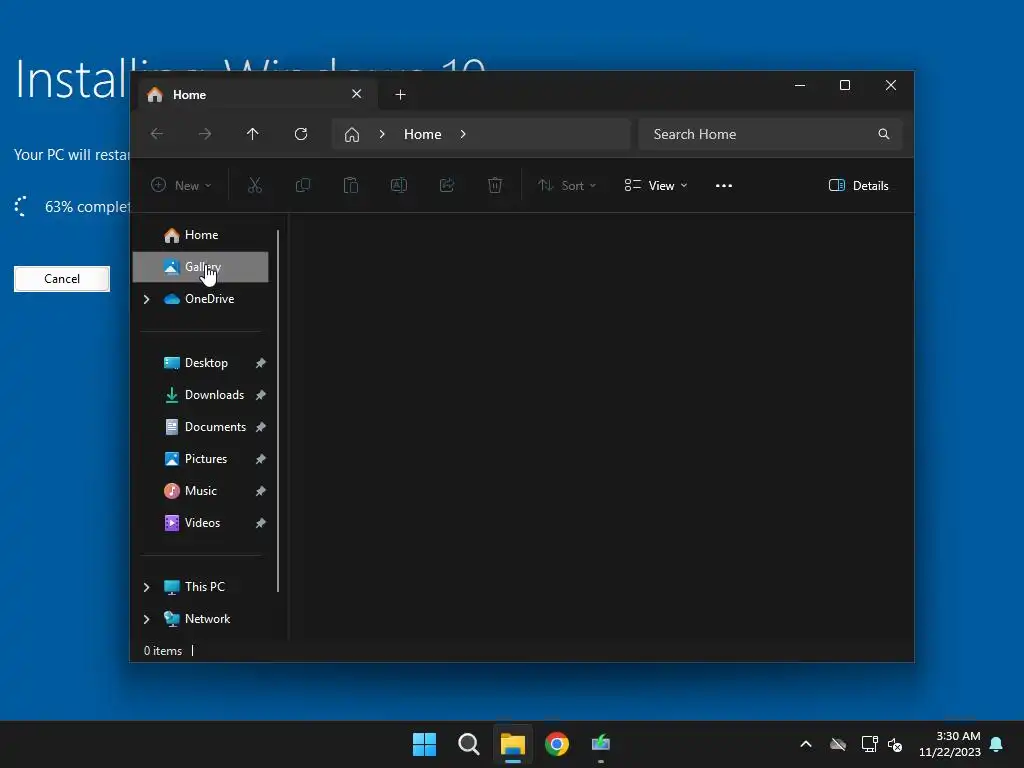Image resolution: width=1024 pixels, height=768 pixels.
Task: Unpin Downloads using its pin icon
Action: [261, 395]
